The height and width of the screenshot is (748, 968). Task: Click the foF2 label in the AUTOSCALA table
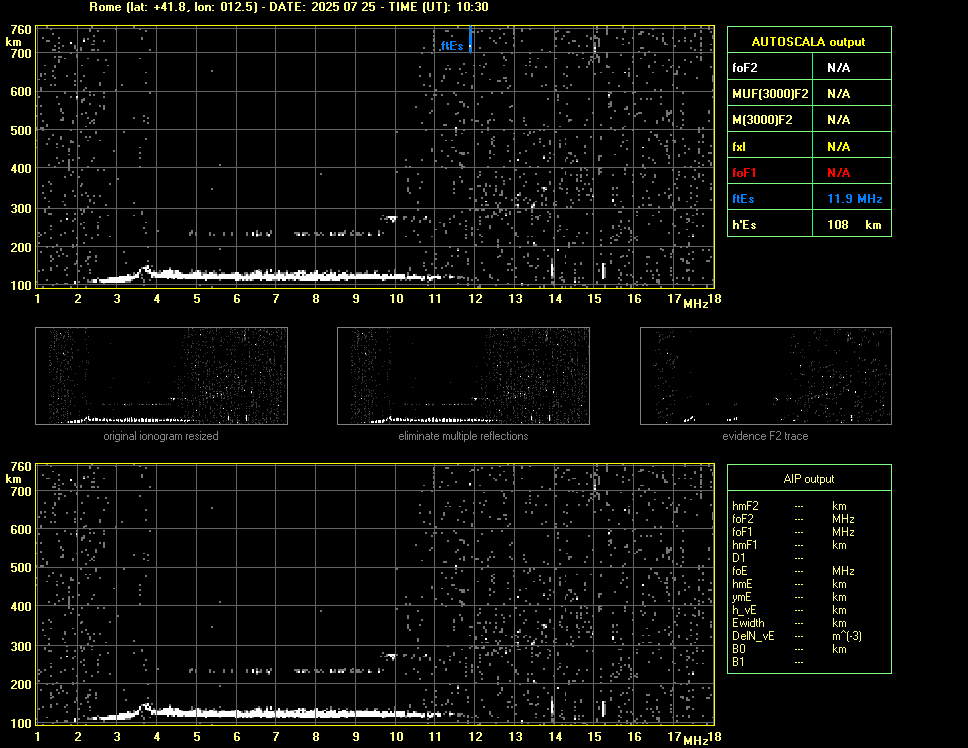point(745,68)
